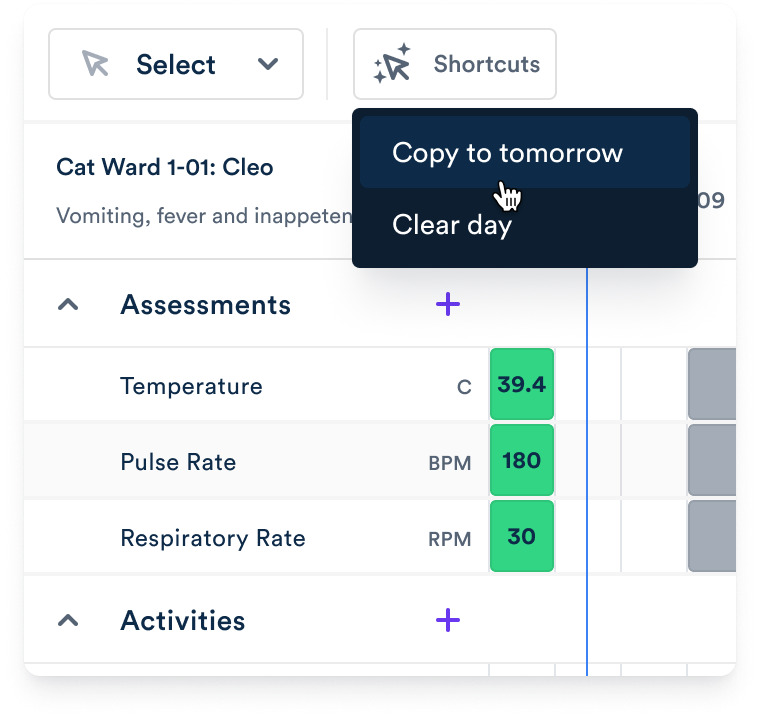
Task: Open the 30 respiratory rate cell
Action: 521,537
